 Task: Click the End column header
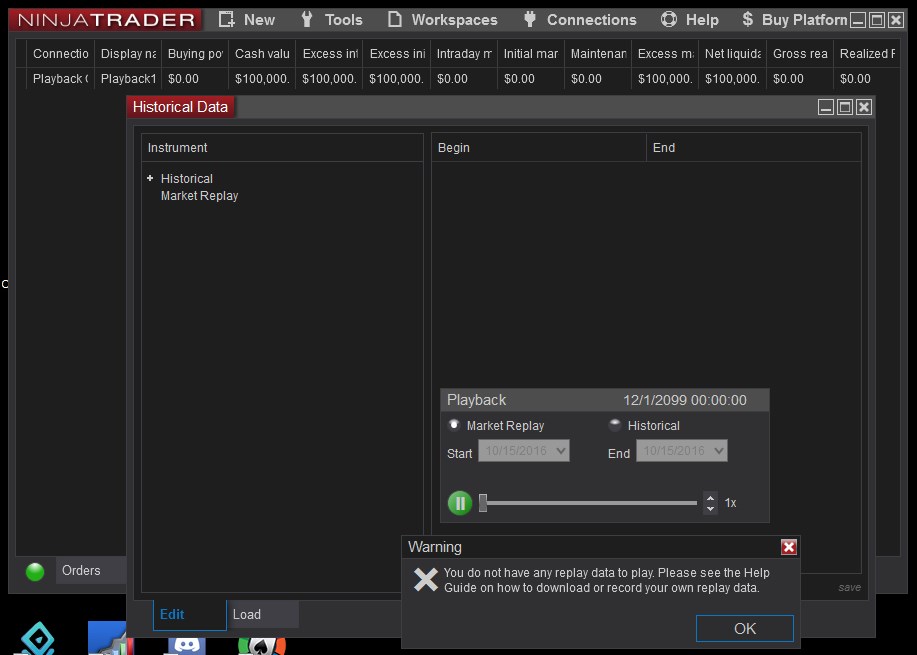click(x=753, y=147)
